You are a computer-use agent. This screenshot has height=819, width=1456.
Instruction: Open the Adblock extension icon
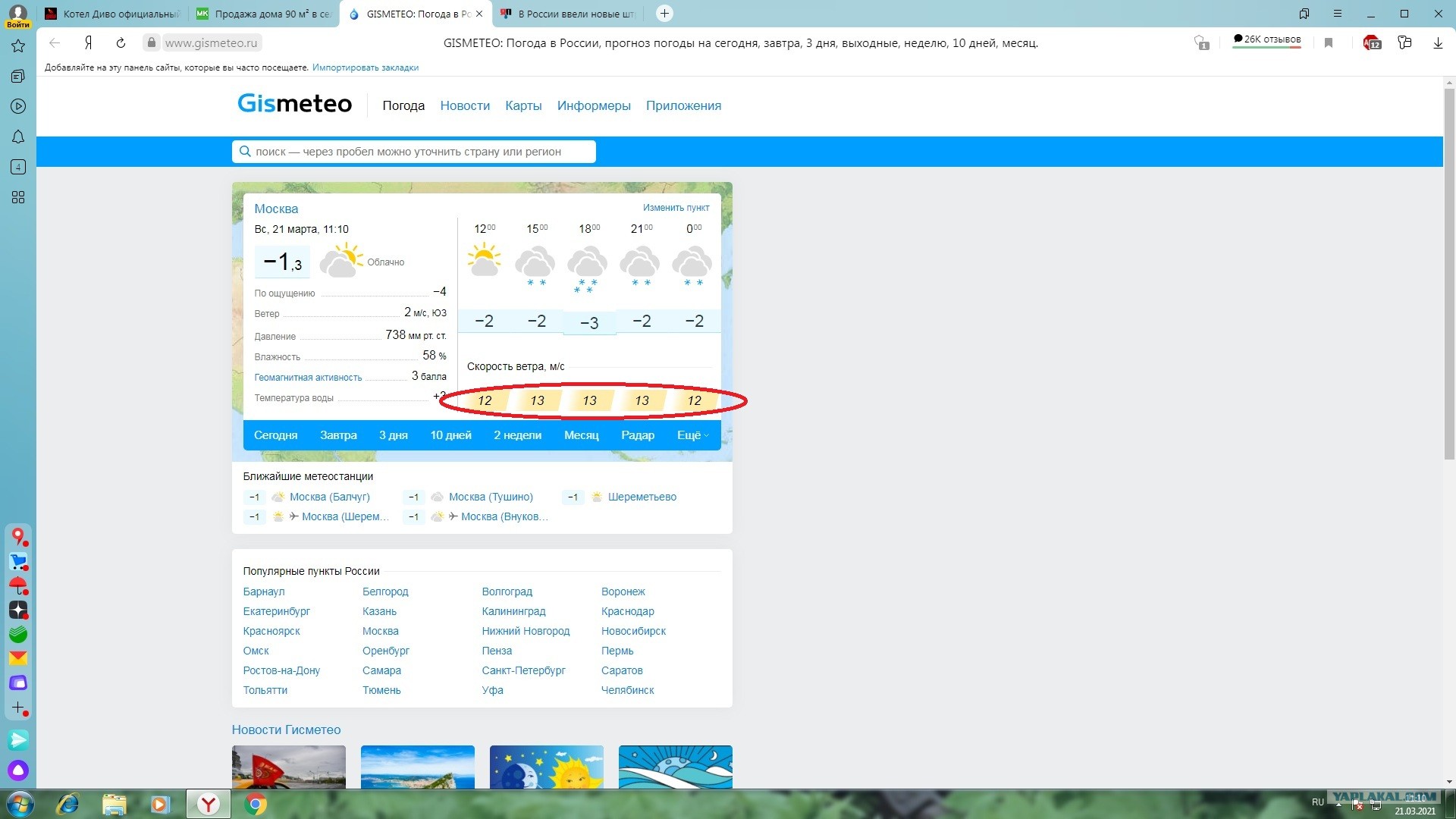coord(1372,43)
